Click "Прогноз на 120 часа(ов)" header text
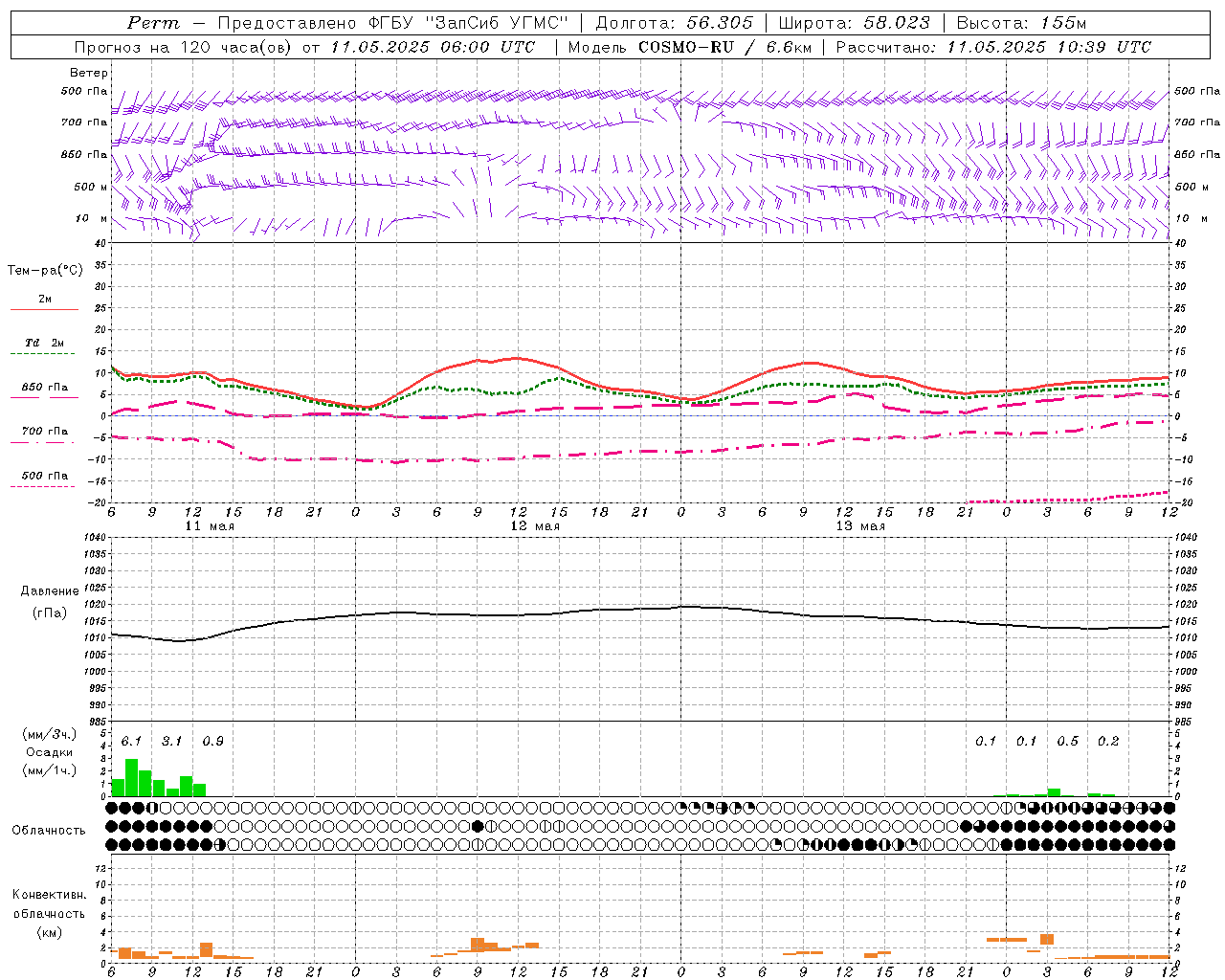This screenshot has width=1225, height=980. (x=185, y=47)
